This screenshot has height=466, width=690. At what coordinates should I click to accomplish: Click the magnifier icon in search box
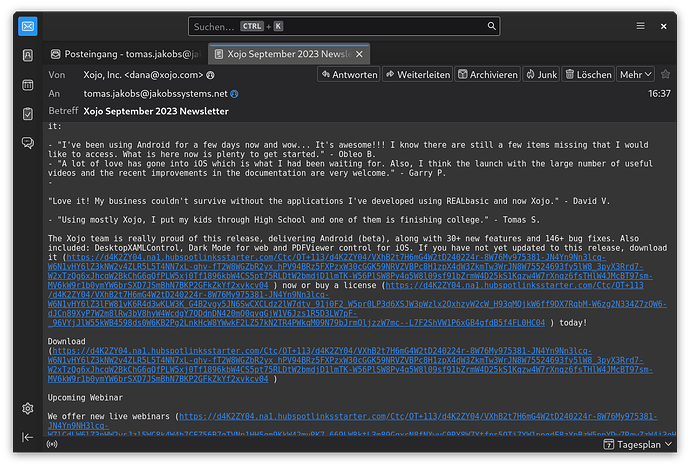click(x=492, y=26)
